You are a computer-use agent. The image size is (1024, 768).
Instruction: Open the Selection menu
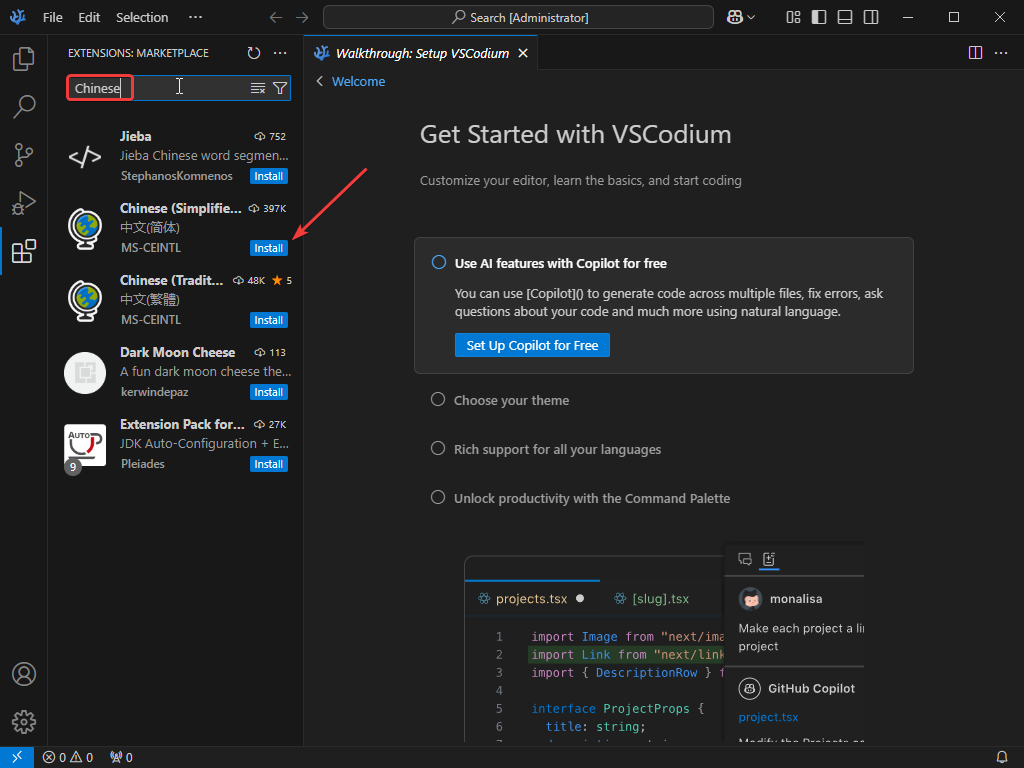click(142, 17)
